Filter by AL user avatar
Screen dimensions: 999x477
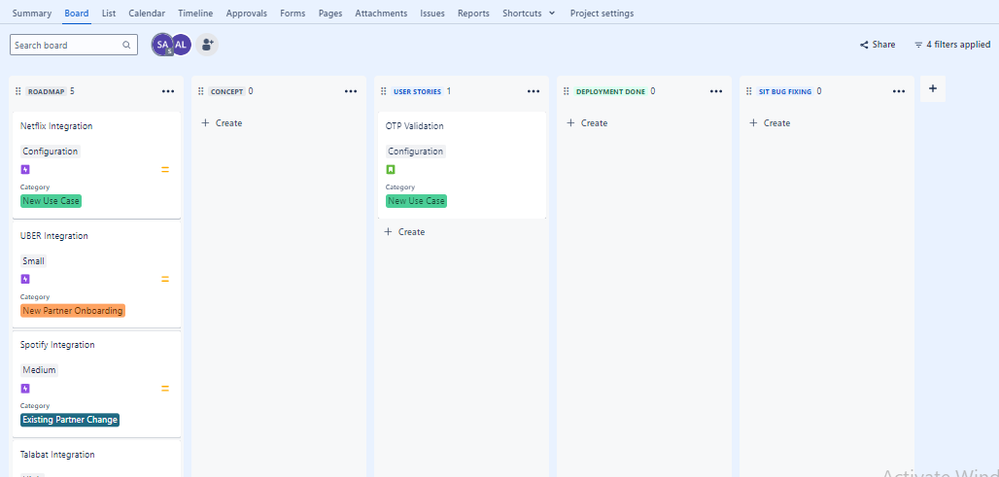(x=182, y=45)
